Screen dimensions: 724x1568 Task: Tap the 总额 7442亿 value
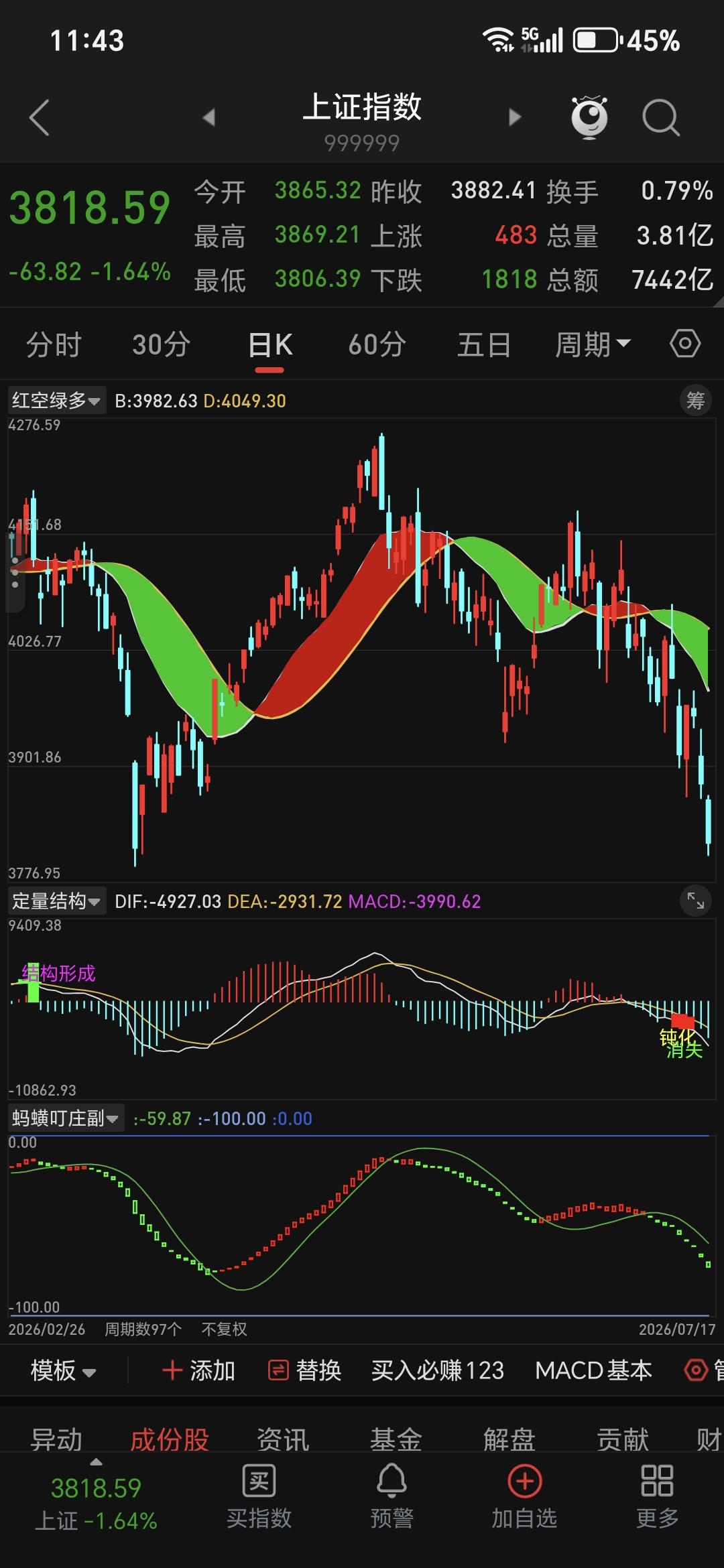672,280
